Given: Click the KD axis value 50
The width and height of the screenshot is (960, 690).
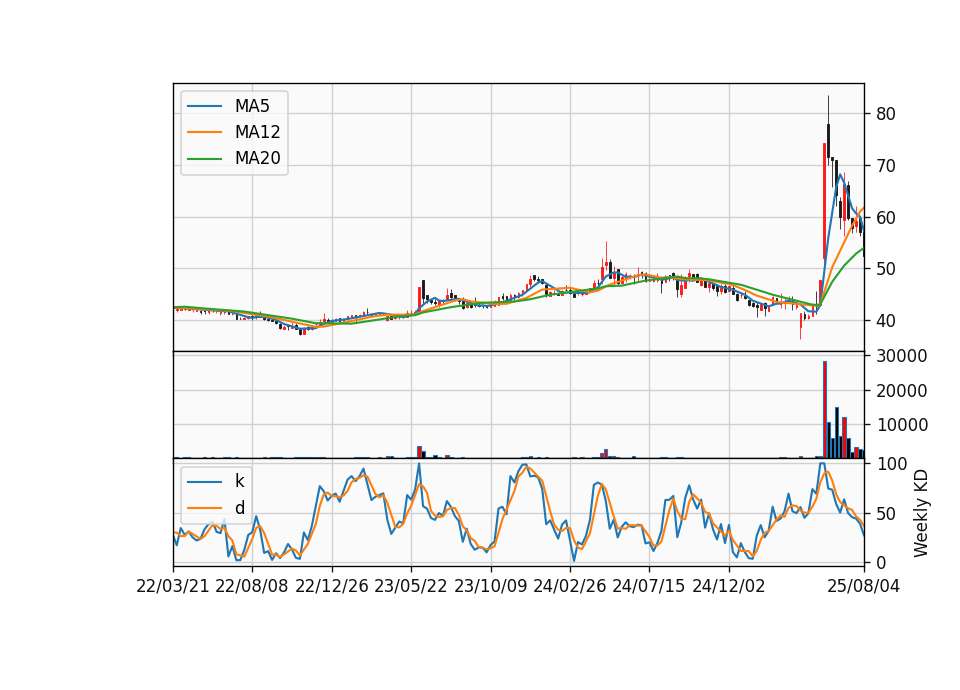Looking at the screenshot, I should click(x=885, y=514).
